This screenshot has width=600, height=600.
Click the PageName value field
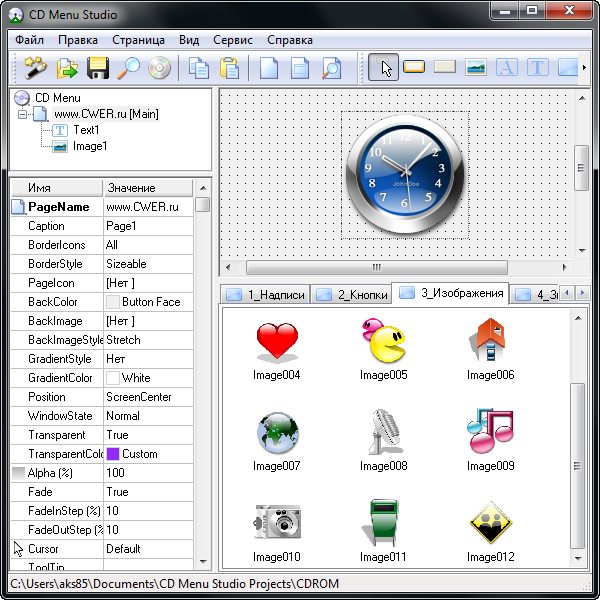(147, 207)
